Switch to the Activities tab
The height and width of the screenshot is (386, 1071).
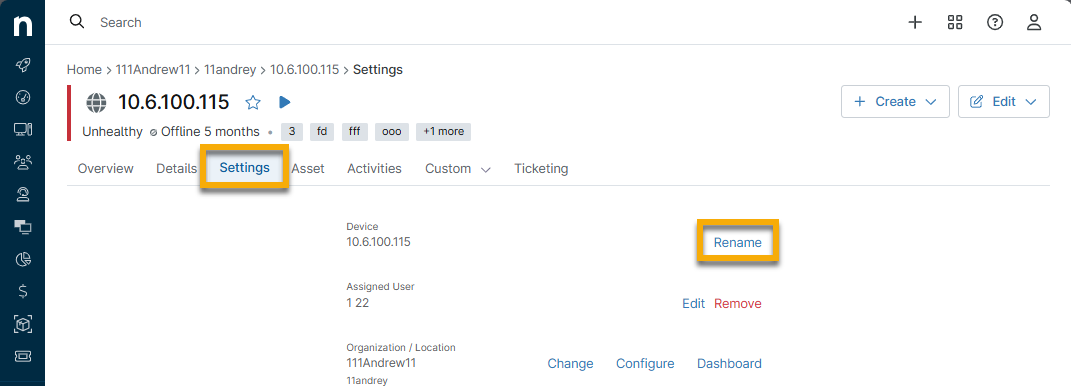374,169
